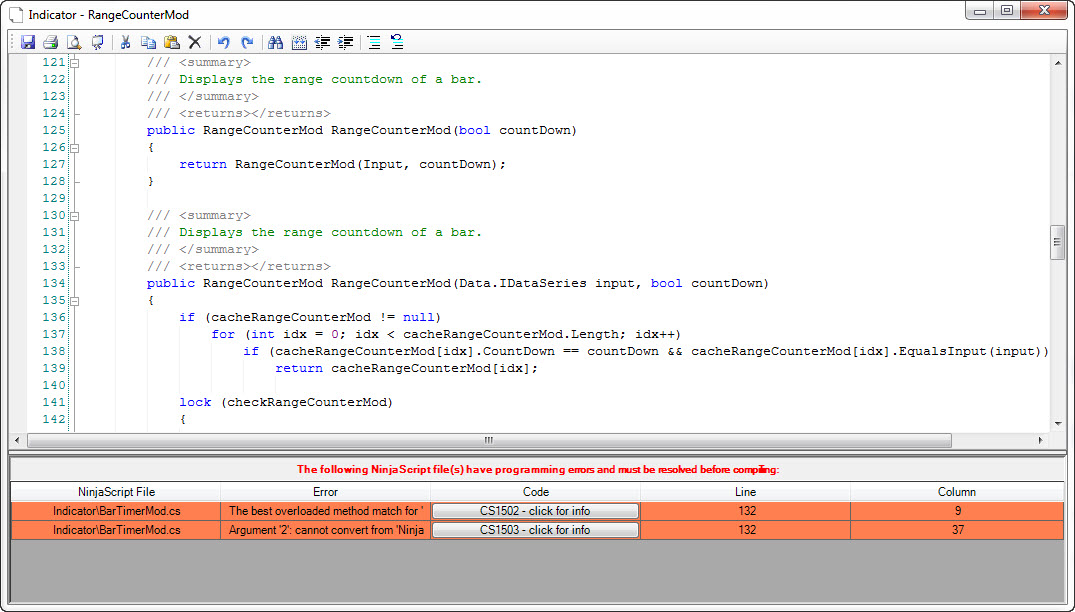
Task: Click the Error column header
Action: [x=326, y=492]
